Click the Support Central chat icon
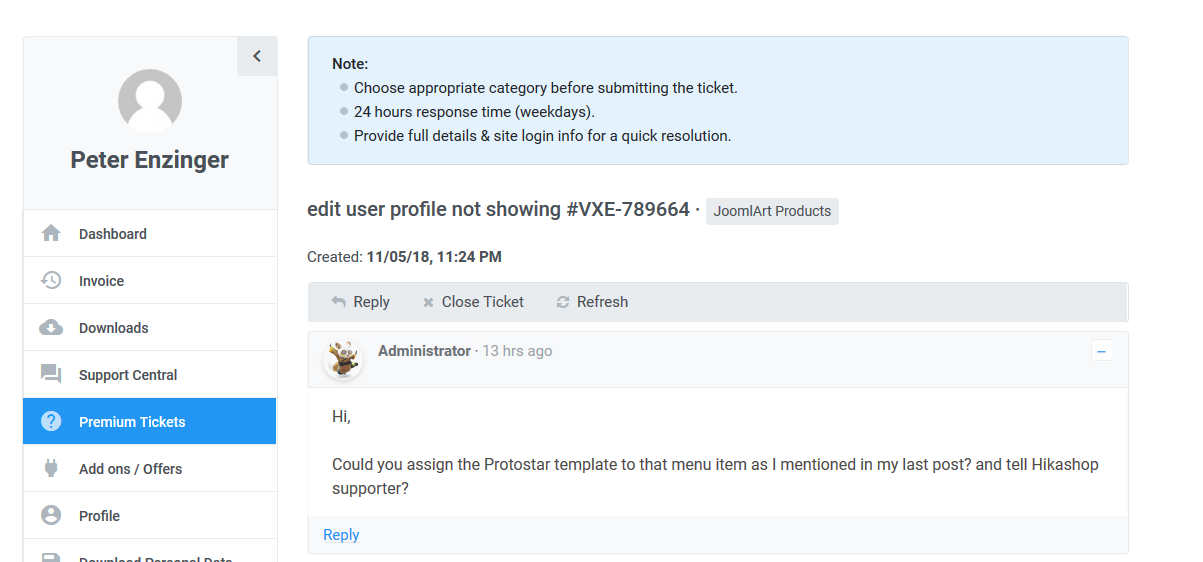 click(x=51, y=375)
